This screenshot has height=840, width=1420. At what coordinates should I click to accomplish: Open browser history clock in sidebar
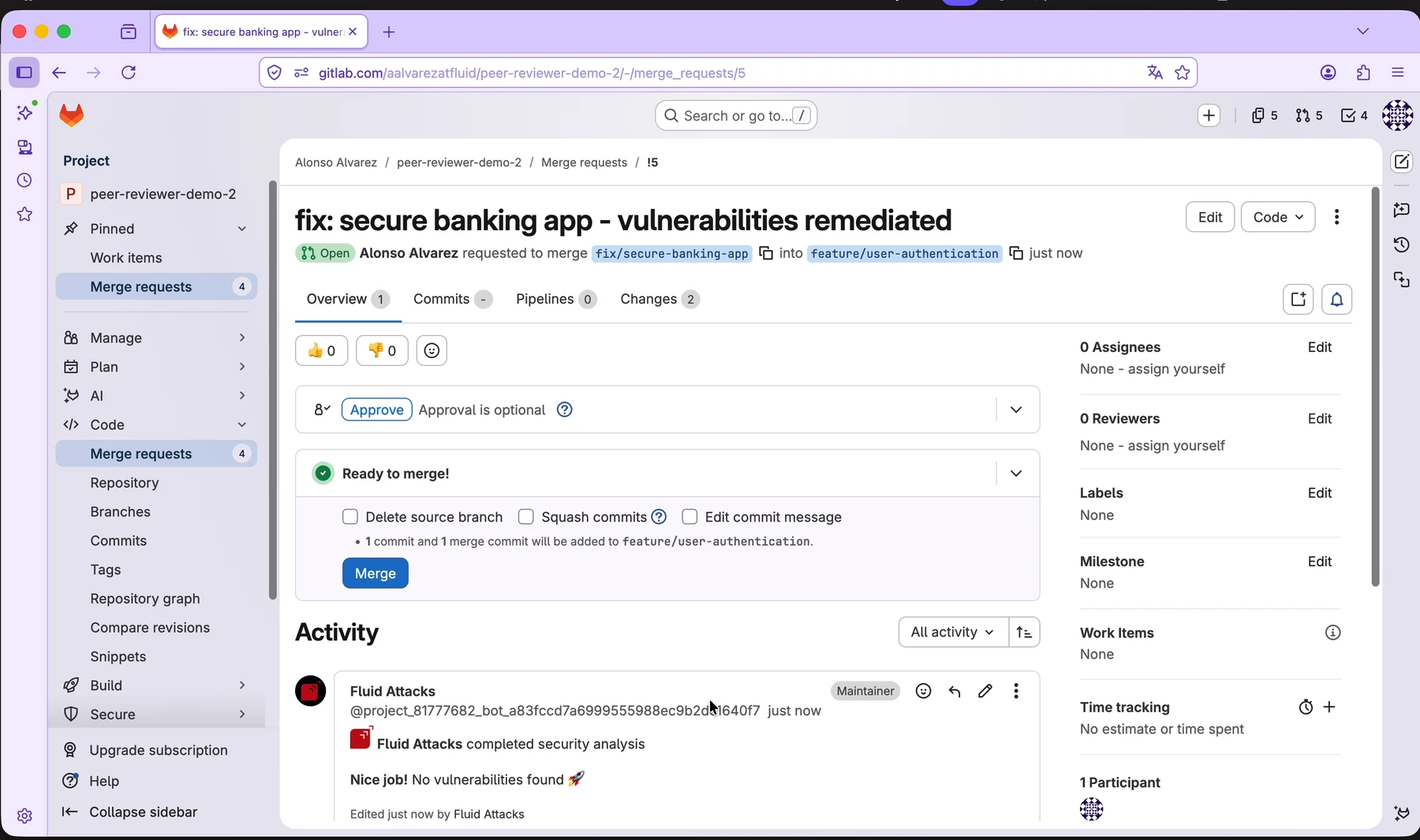(x=24, y=181)
